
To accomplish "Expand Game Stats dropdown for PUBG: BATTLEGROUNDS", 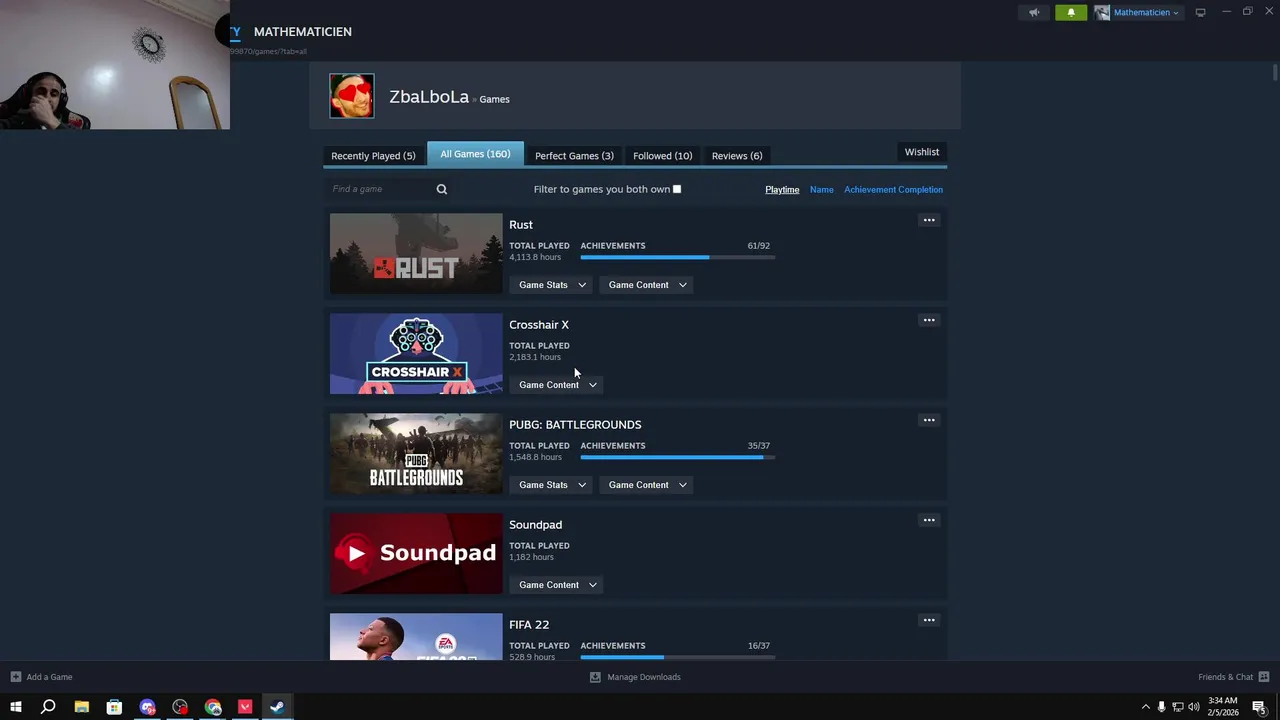I will 551,485.
